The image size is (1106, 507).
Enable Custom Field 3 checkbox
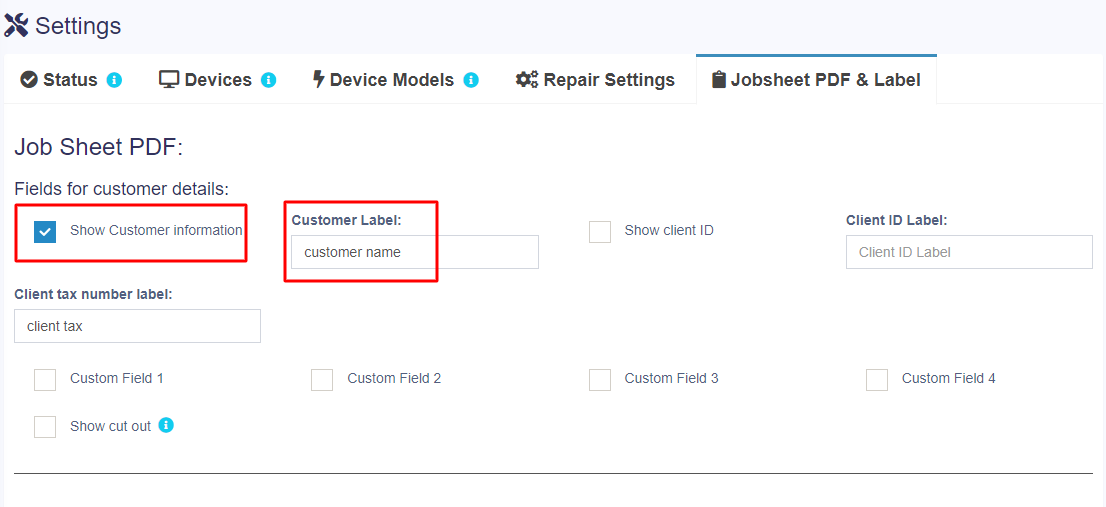pyautogui.click(x=600, y=380)
